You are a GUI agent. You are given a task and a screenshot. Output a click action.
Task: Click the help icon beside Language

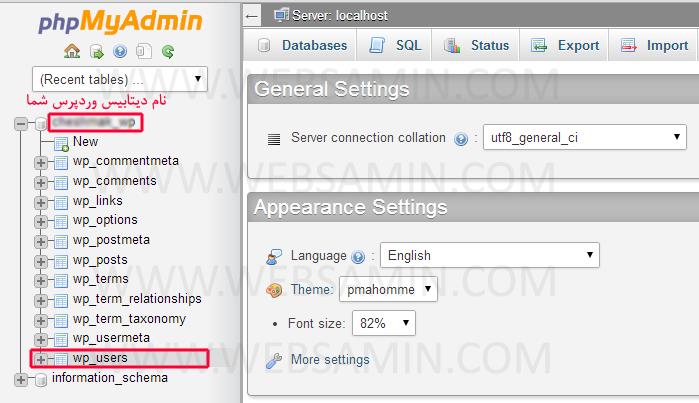[358, 257]
